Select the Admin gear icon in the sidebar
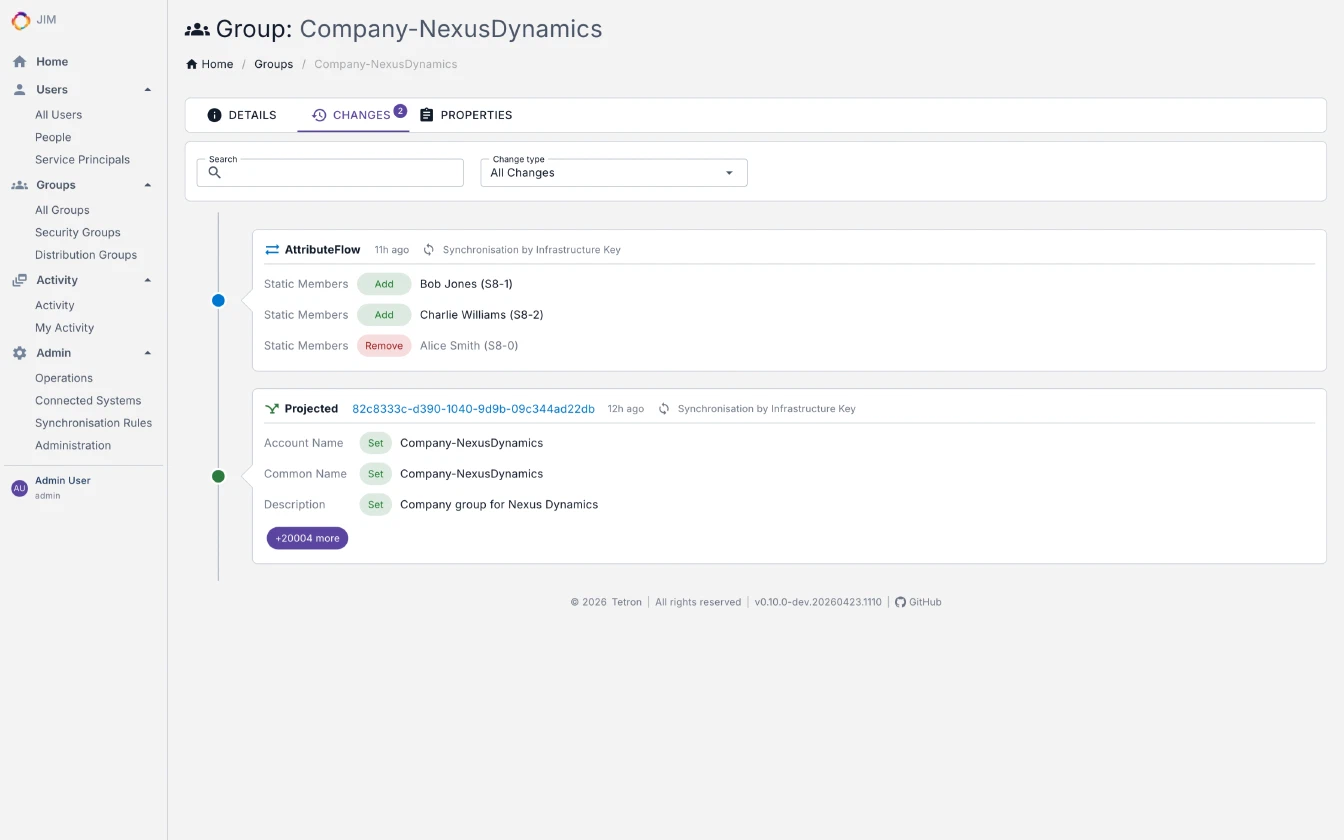The image size is (1344, 840). click(x=17, y=352)
